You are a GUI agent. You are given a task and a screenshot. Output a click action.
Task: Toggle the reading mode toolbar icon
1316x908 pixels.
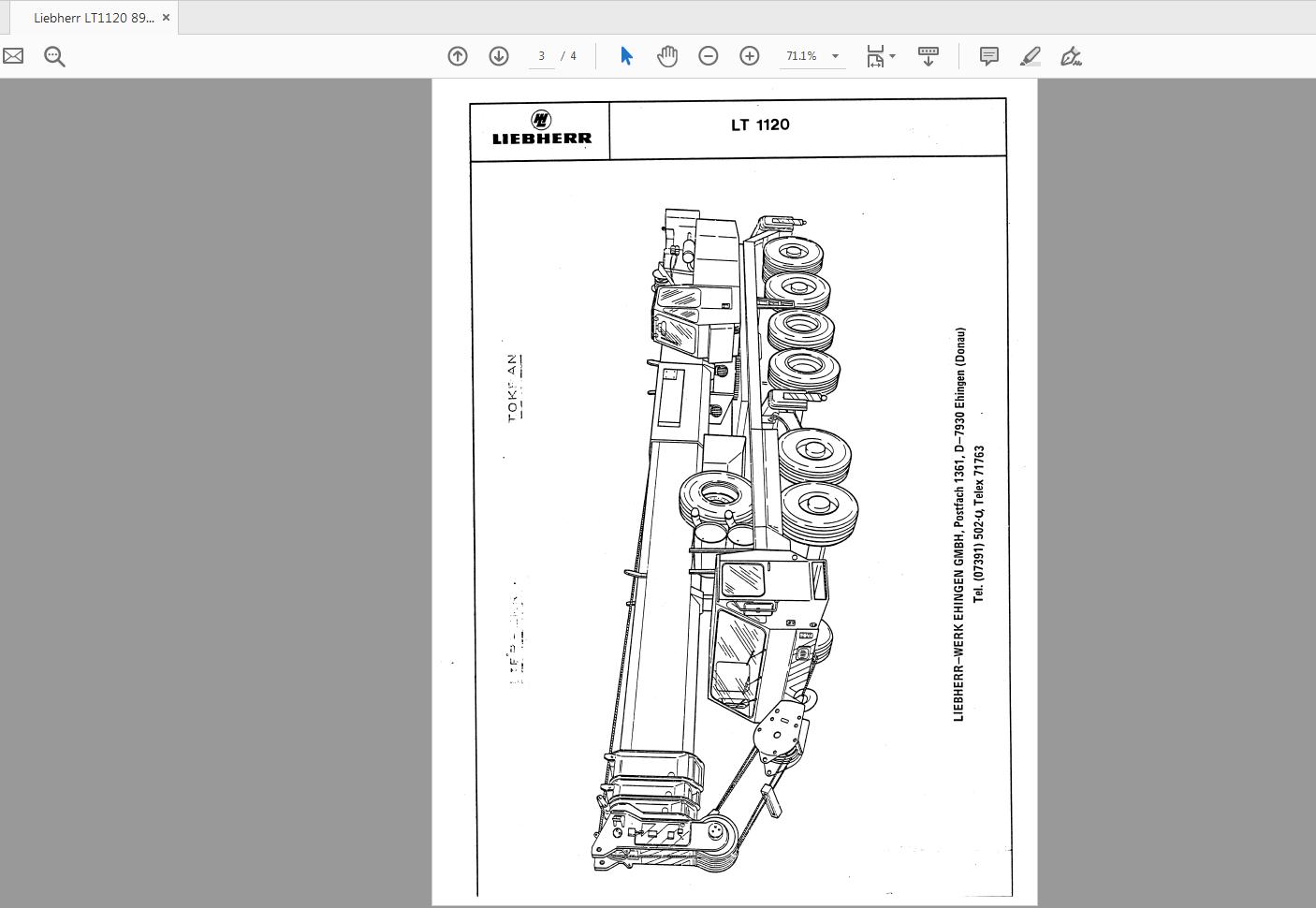pyautogui.click(x=928, y=56)
